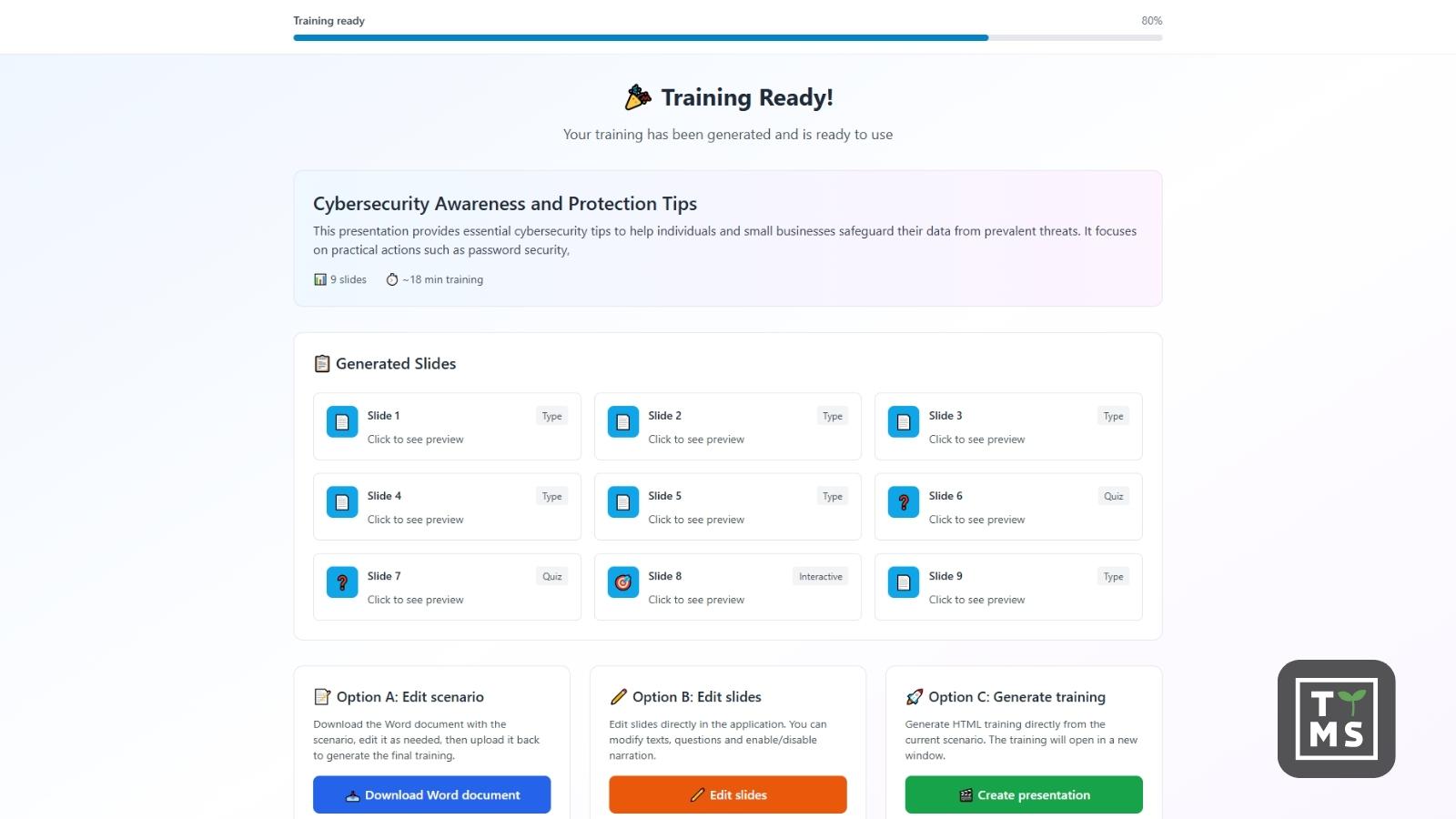Click the Slide 2 document icon
Screen dimensions: 1456x819
click(x=623, y=422)
